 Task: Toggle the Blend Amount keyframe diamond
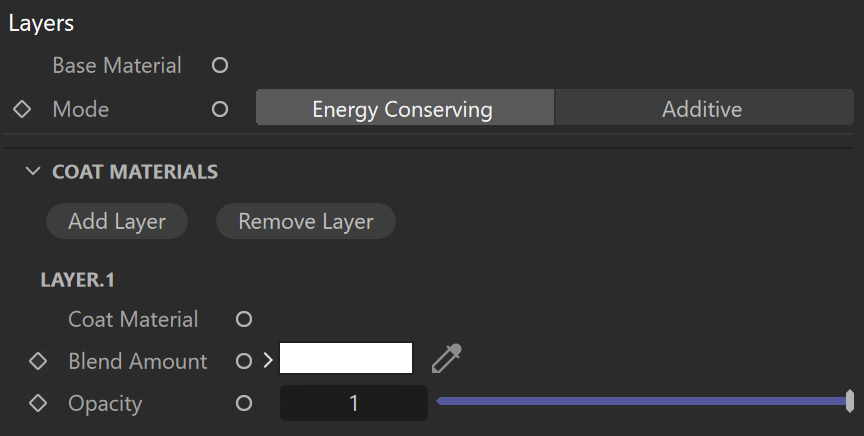pyautogui.click(x=38, y=361)
